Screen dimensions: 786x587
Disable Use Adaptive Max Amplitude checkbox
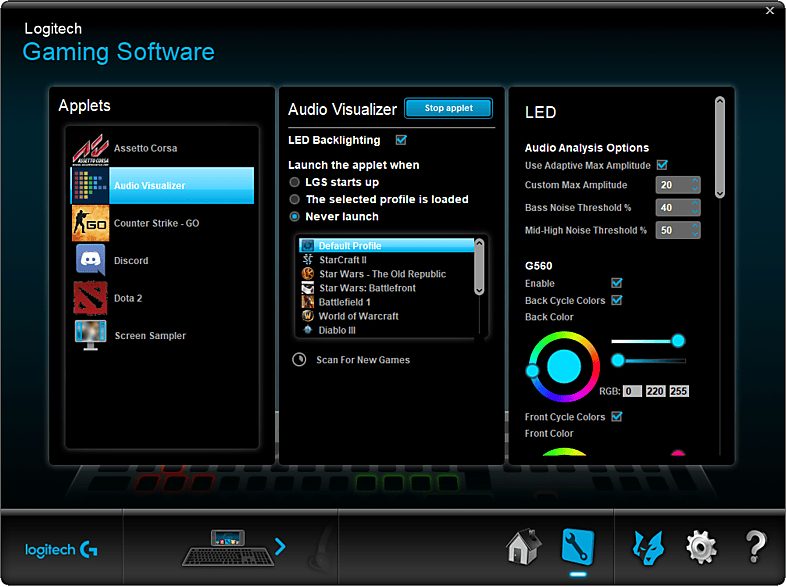662,165
